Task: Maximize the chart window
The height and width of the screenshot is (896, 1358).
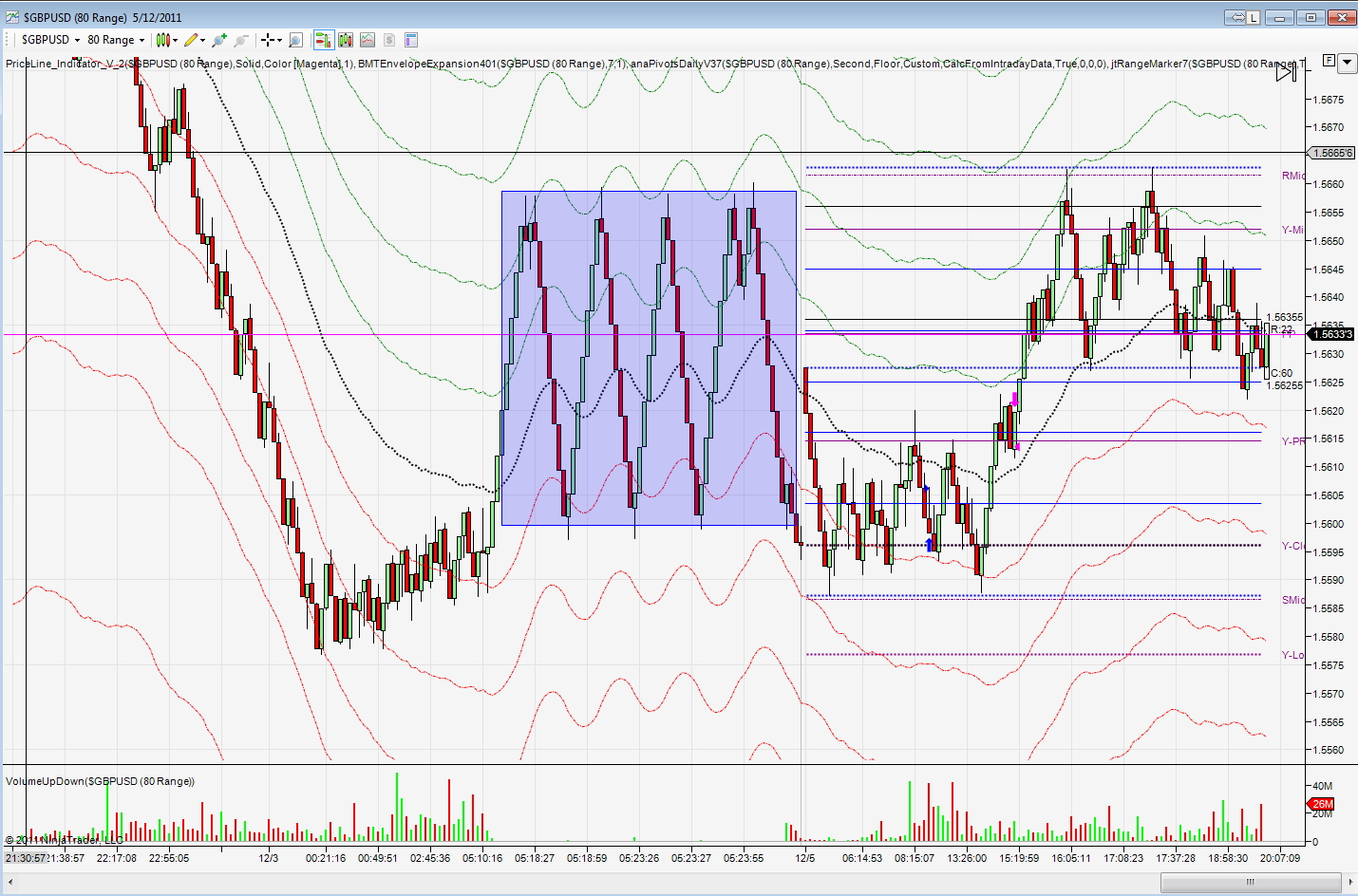Action: (x=1311, y=17)
